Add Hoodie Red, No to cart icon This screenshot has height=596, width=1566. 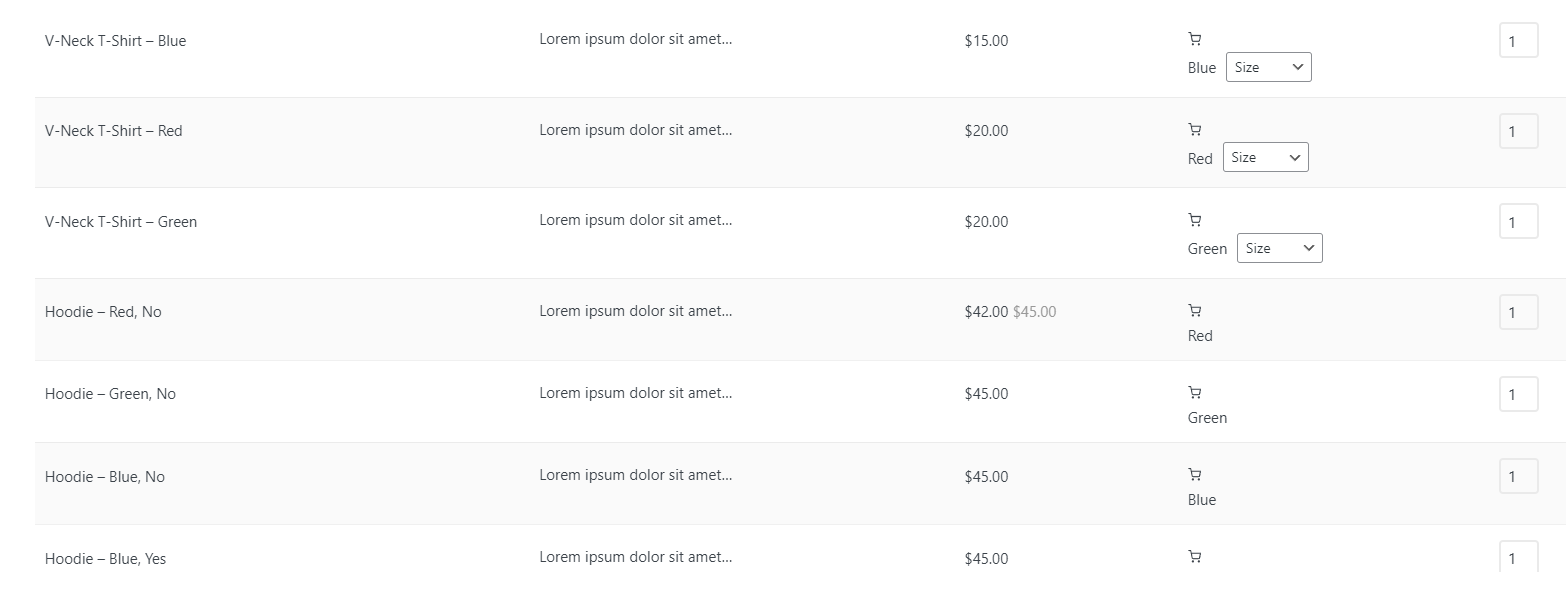[x=1194, y=310]
